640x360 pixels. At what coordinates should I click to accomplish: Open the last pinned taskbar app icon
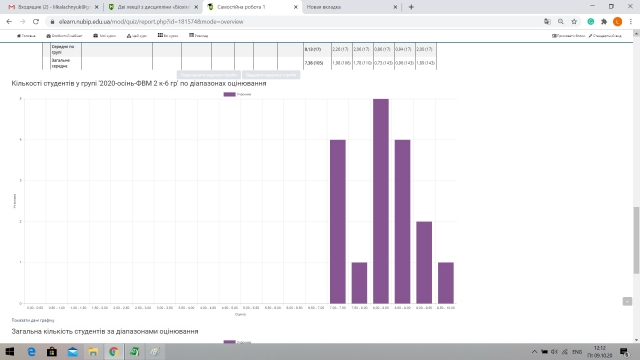pos(155,351)
